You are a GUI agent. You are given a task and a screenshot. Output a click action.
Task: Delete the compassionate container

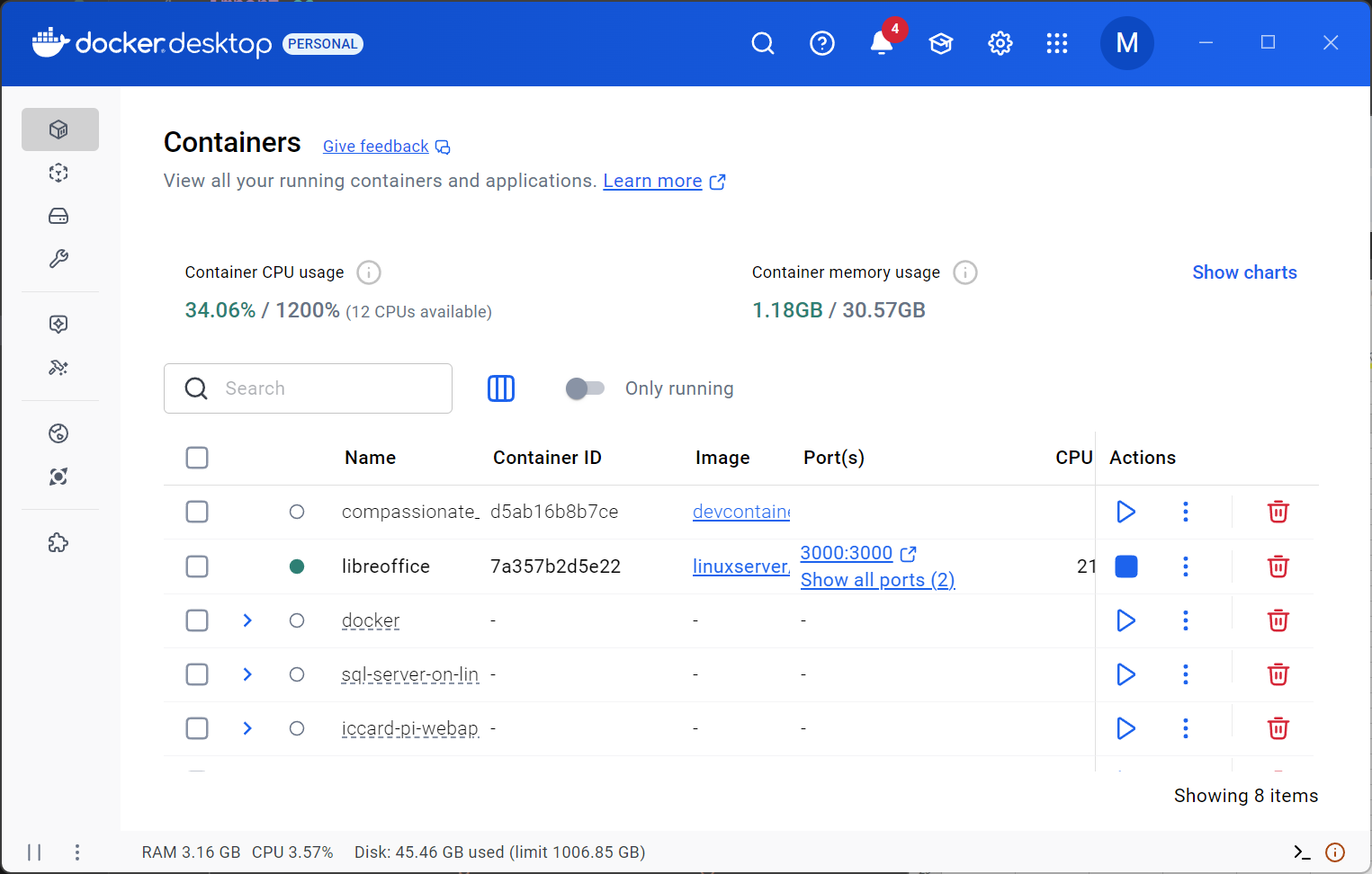point(1278,512)
